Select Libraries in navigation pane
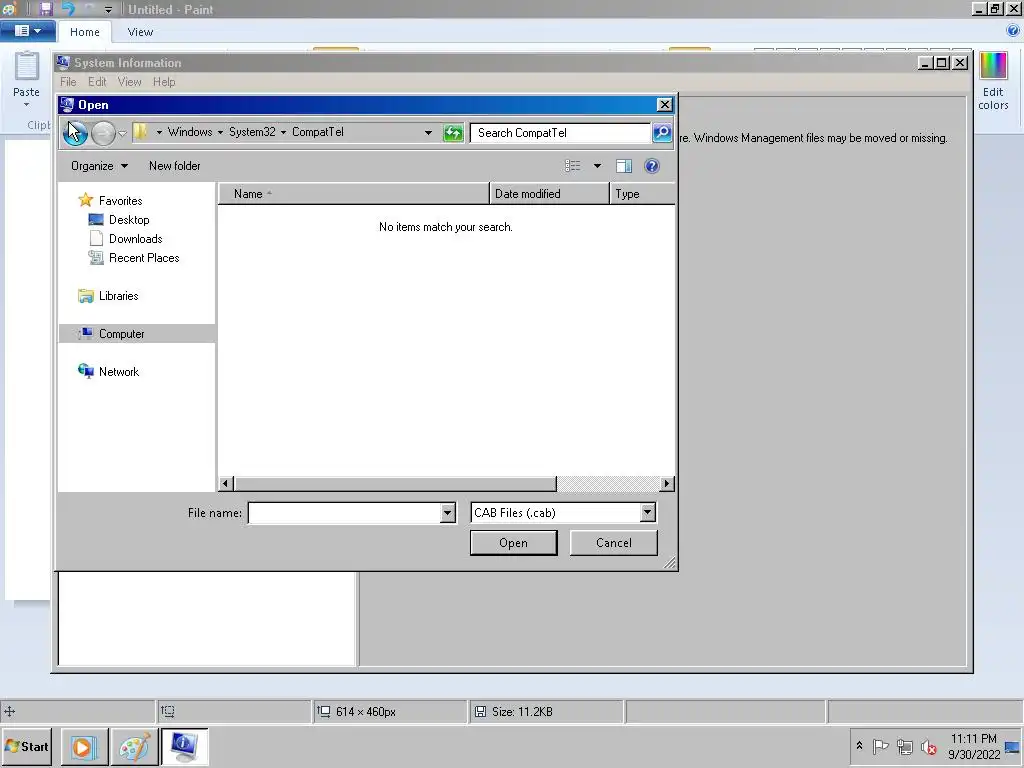 point(118,296)
